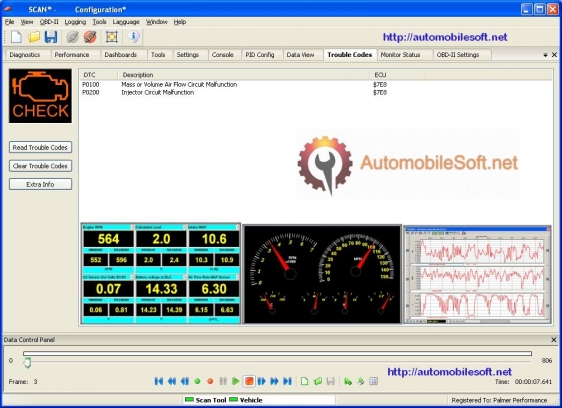Select the P0200 Injector Circuit Malfunction row
This screenshot has width=562, height=408.
pos(315,92)
